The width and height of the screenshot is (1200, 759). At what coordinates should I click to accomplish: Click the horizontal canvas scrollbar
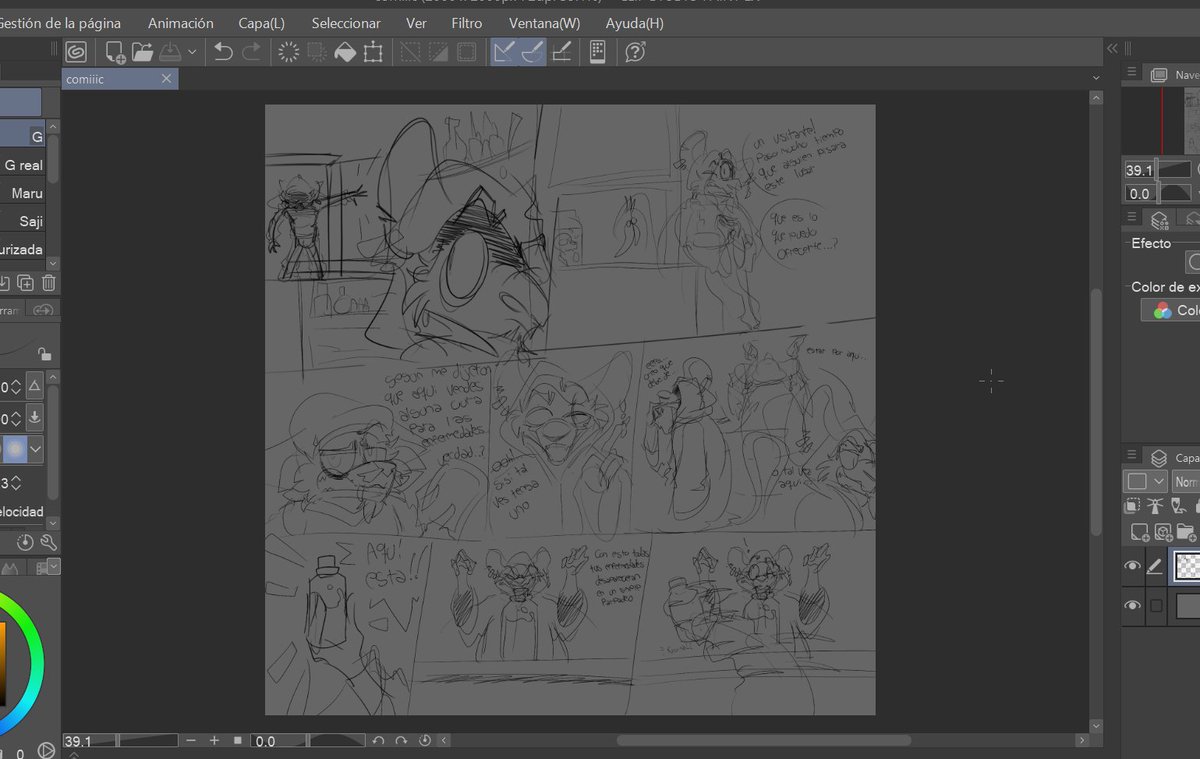[x=763, y=741]
